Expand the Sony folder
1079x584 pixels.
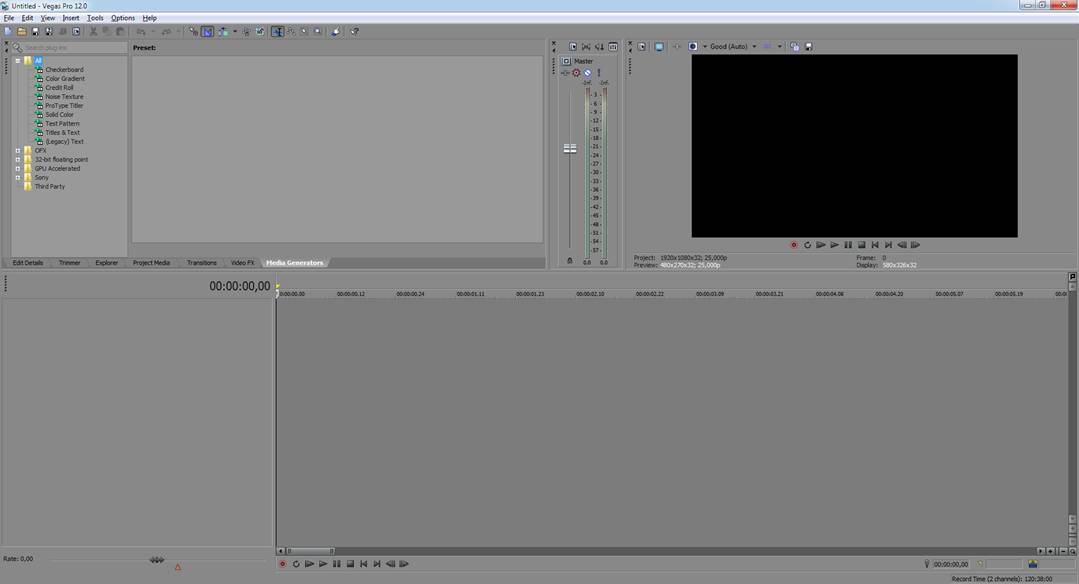tap(18, 177)
